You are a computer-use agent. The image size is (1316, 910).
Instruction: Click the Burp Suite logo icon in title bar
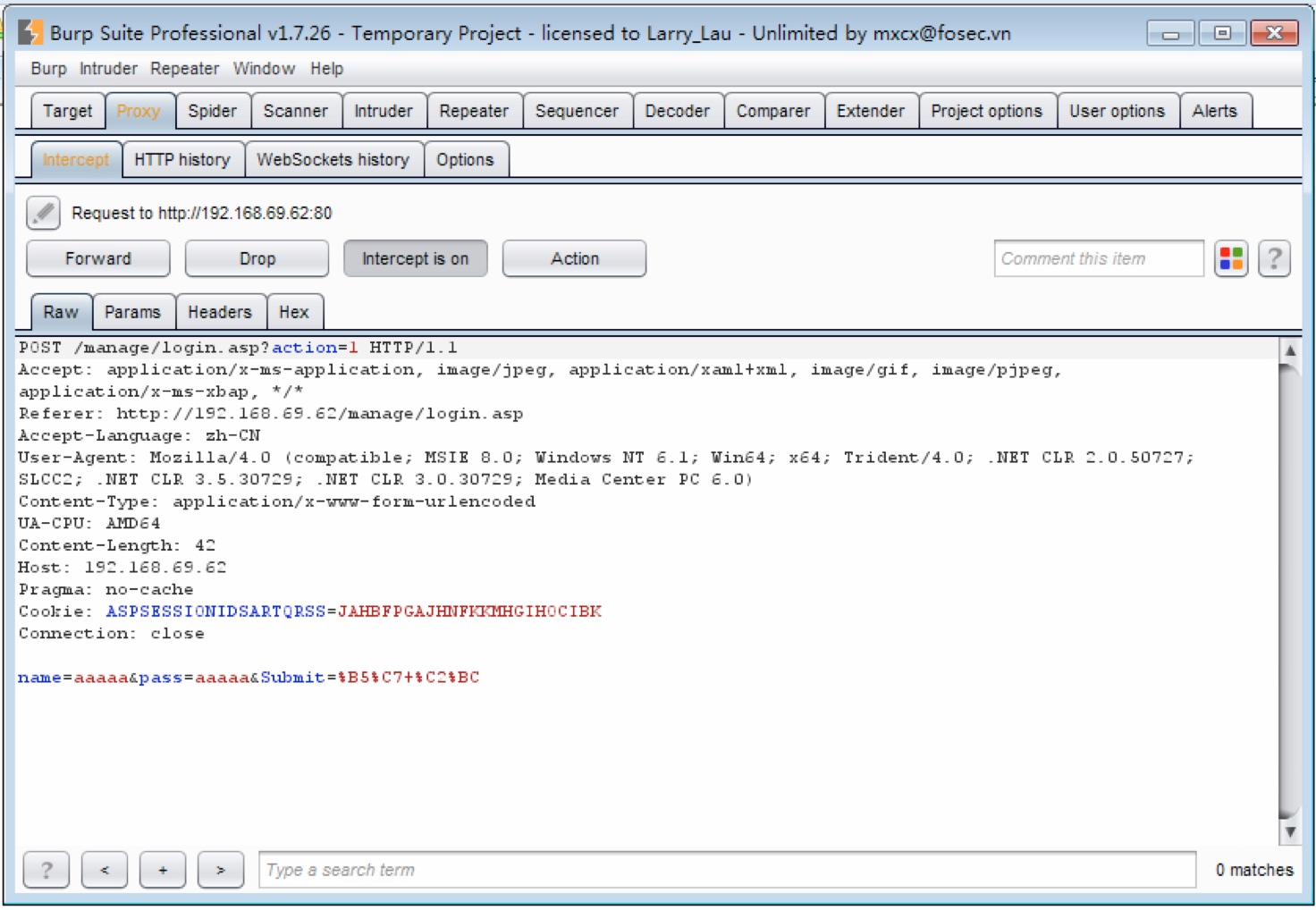coord(30,32)
